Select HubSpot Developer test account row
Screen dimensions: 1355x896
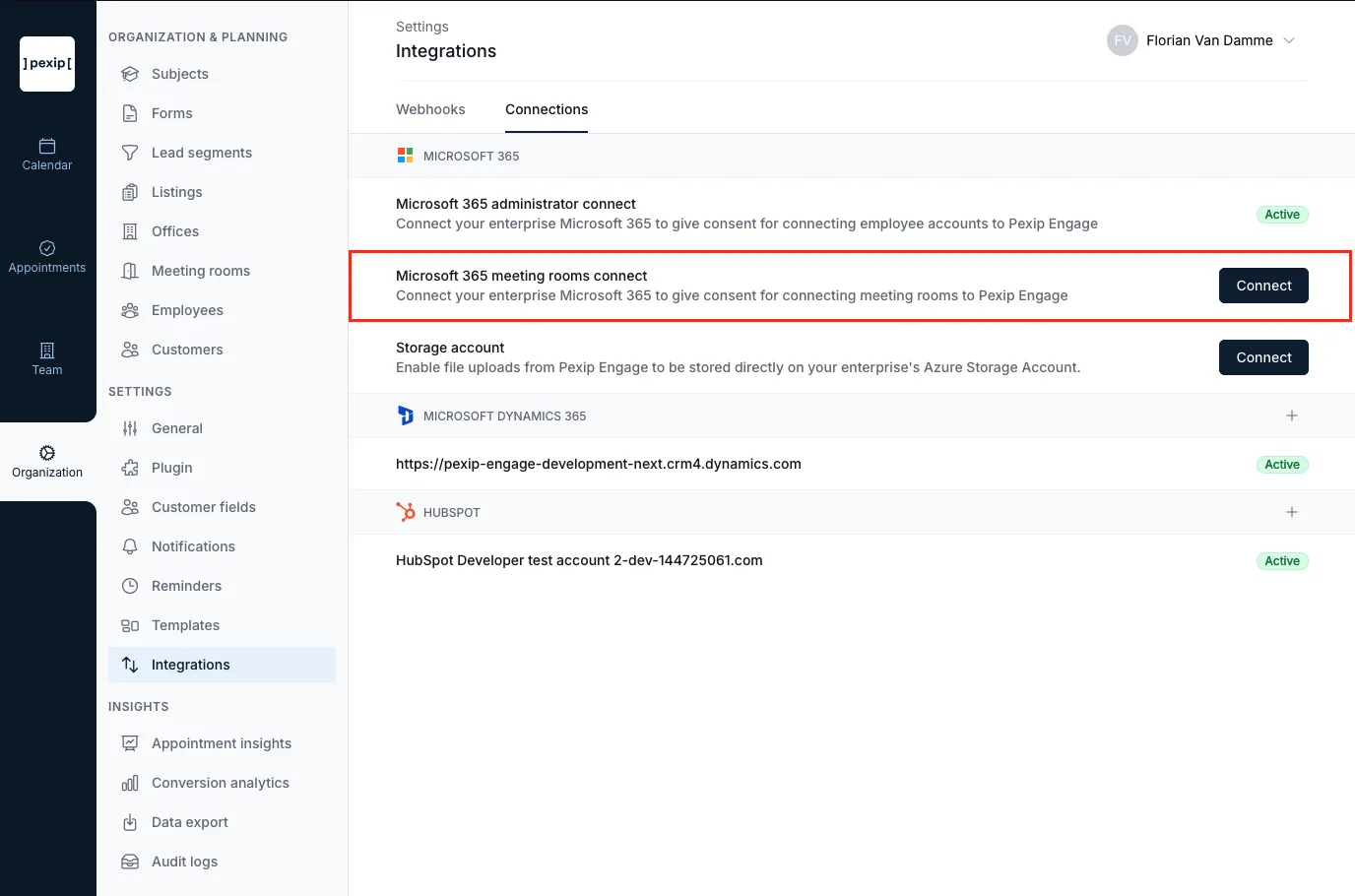tap(852, 560)
